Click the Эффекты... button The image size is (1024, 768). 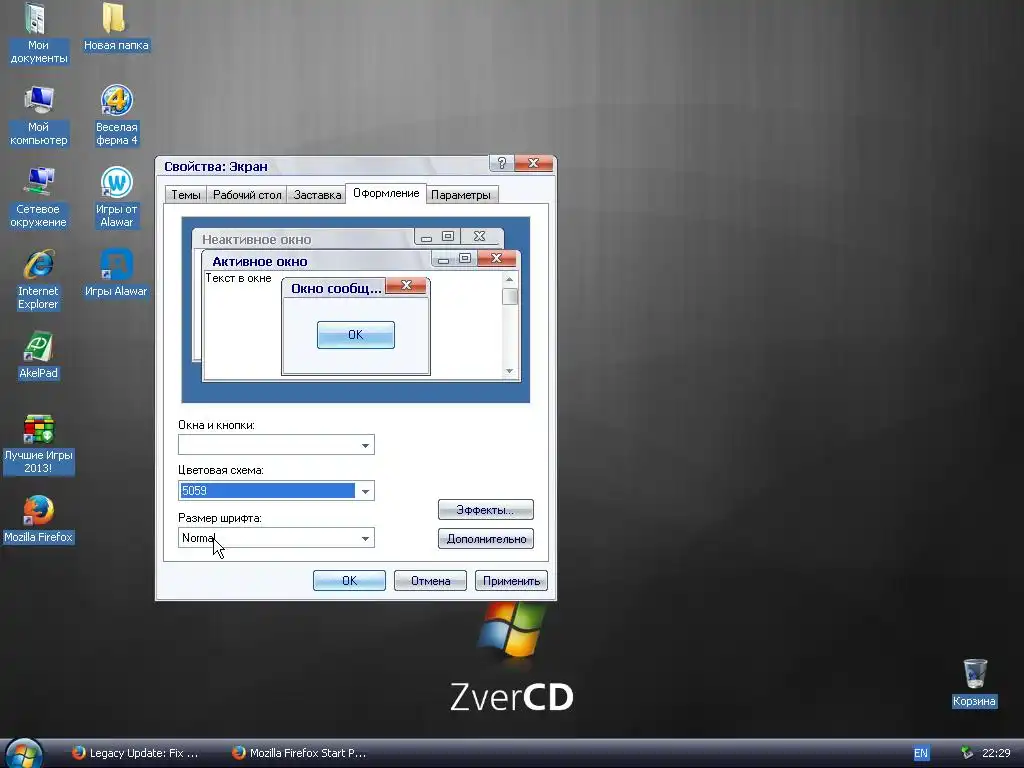click(x=485, y=509)
